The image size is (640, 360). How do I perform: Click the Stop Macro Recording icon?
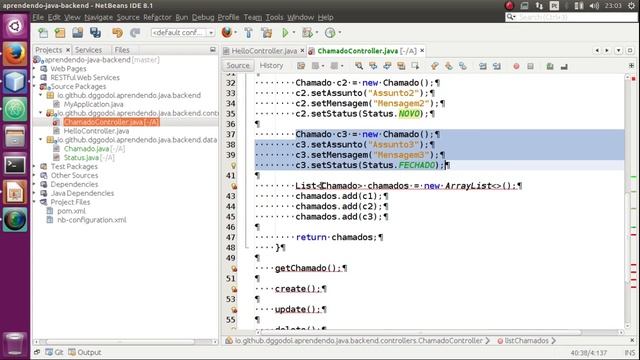coord(530,66)
